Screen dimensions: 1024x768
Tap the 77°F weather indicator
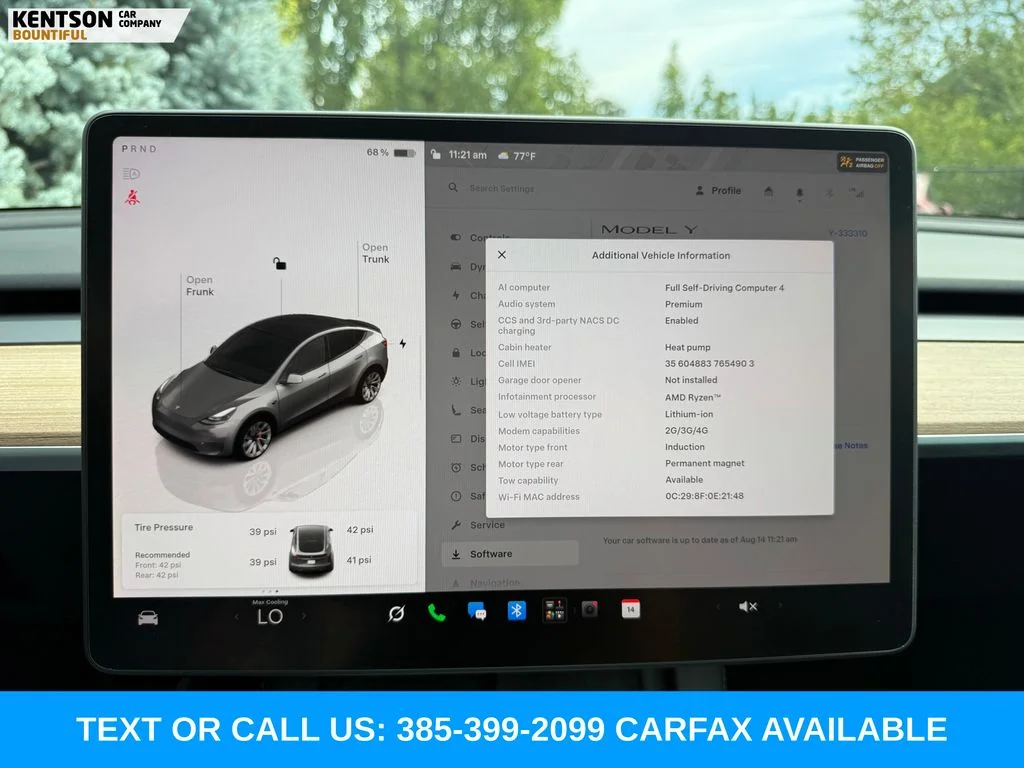pyautogui.click(x=517, y=156)
